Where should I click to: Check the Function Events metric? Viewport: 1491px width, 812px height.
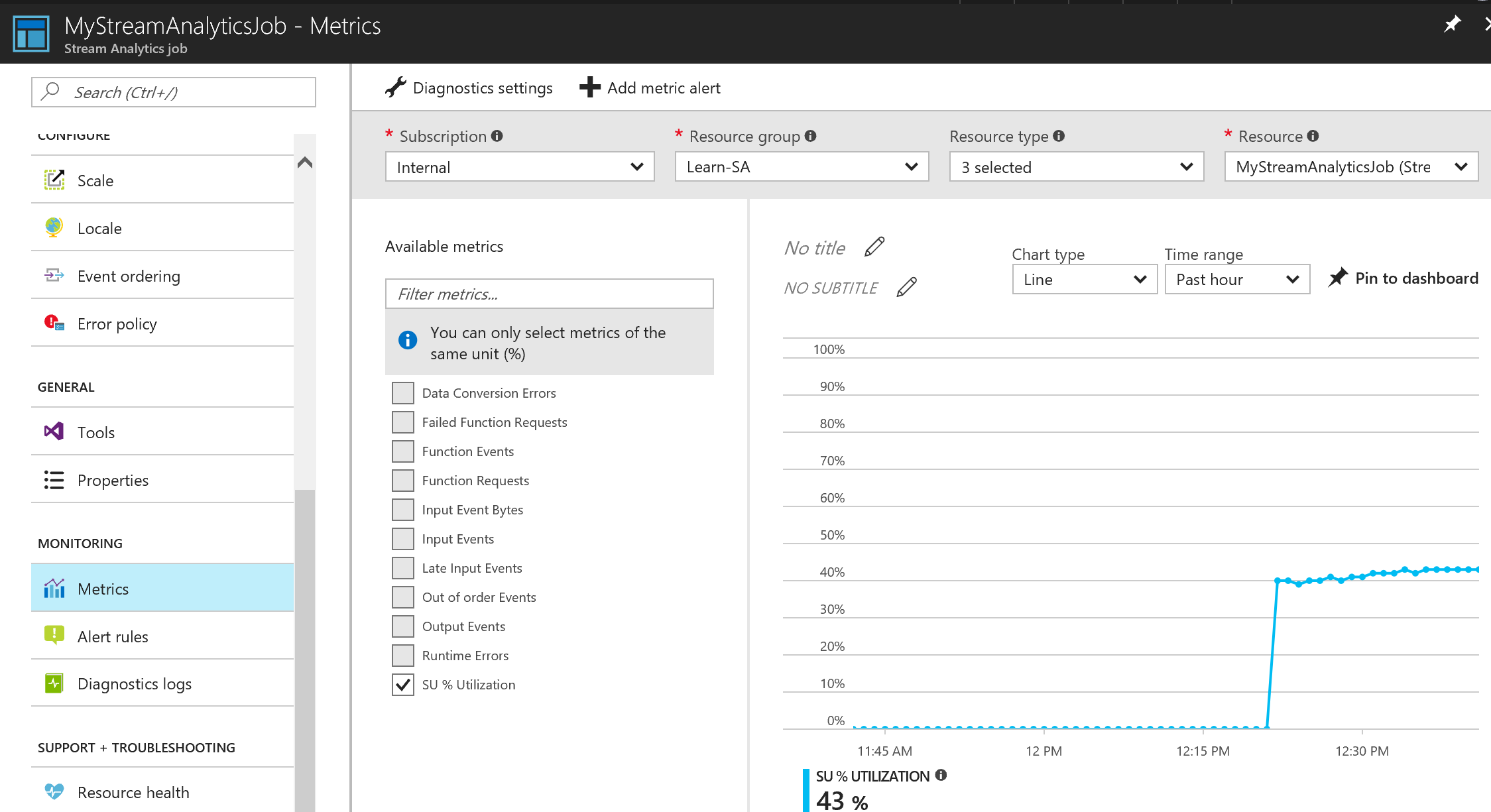[403, 451]
